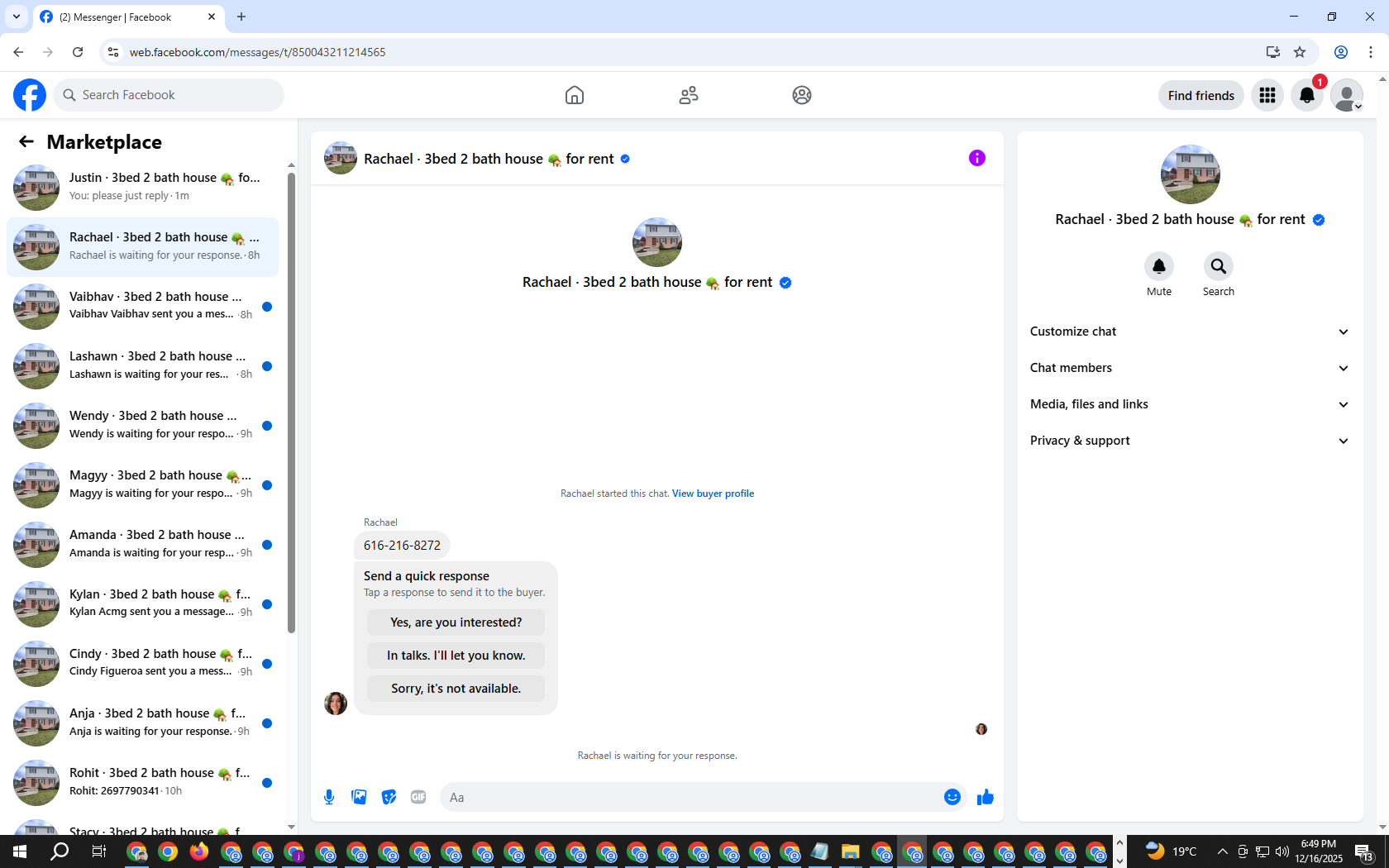This screenshot has width=1389, height=868.
Task: Click the Facebook logo icon
Action: click(x=30, y=95)
